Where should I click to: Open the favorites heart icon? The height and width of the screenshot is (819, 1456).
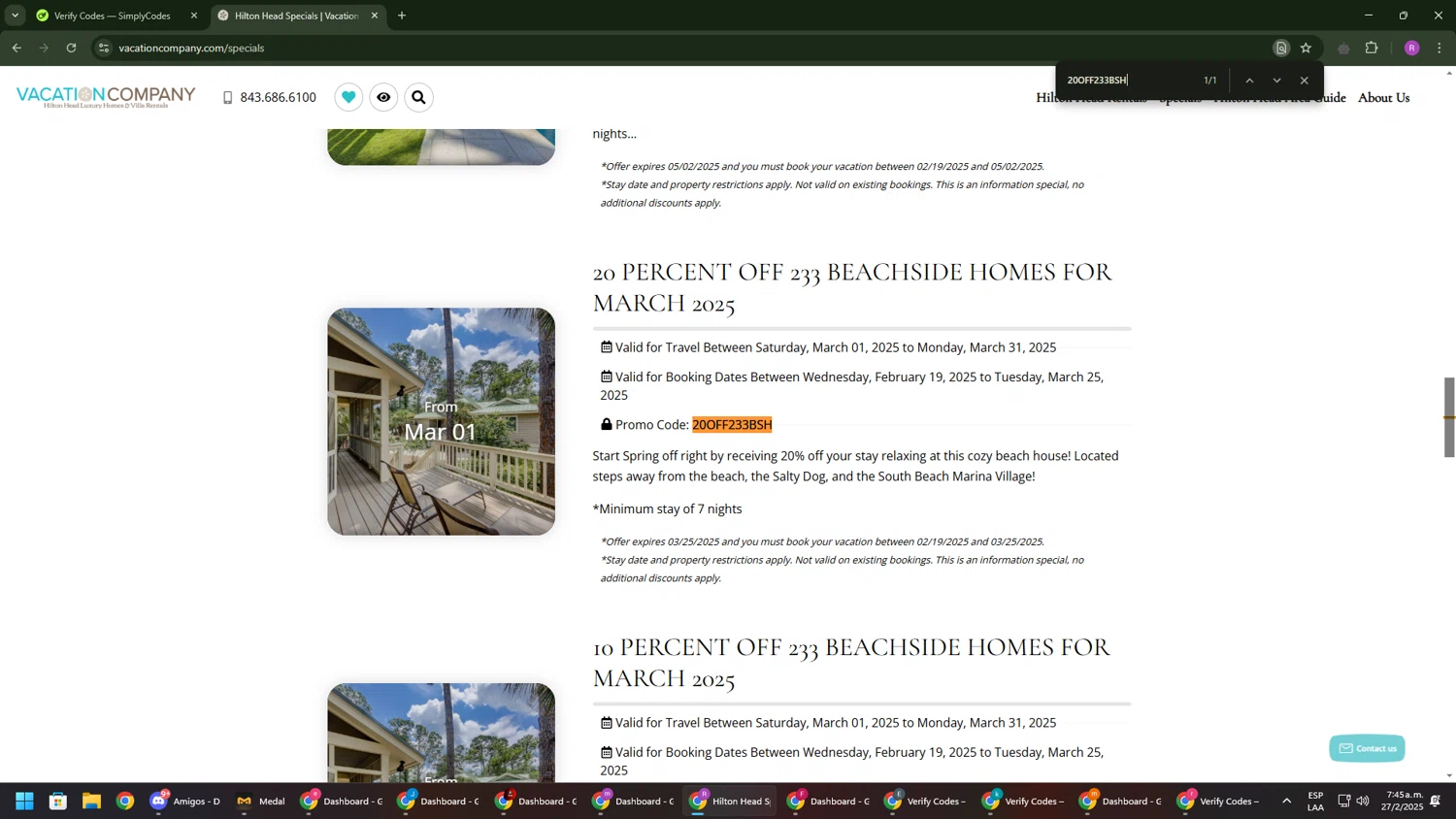[348, 97]
